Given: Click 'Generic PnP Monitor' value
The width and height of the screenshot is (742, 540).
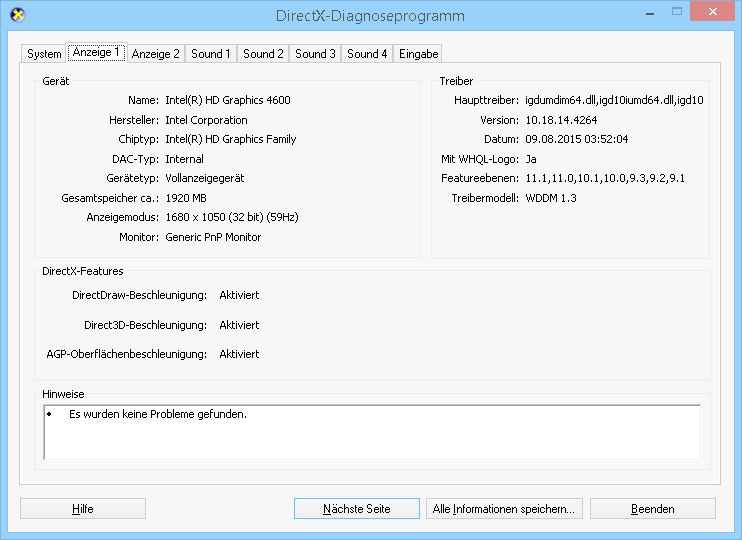Looking at the screenshot, I should (213, 237).
